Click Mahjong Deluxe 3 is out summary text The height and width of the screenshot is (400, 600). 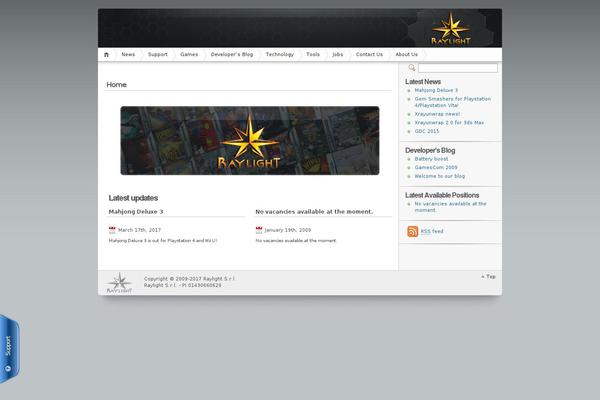[x=163, y=241]
